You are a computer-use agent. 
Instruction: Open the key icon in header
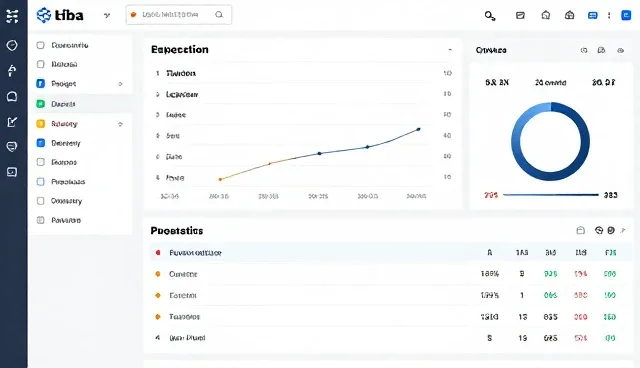[490, 16]
